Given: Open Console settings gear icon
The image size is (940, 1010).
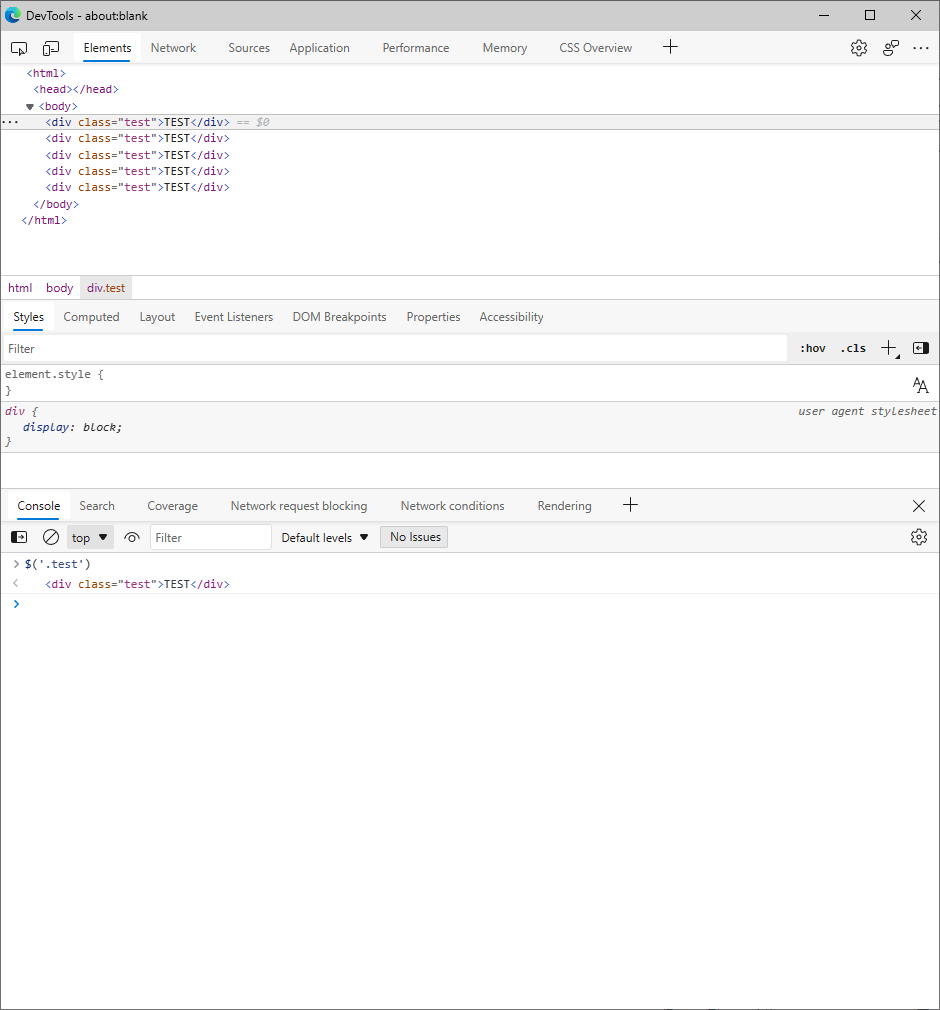Looking at the screenshot, I should click(x=918, y=537).
